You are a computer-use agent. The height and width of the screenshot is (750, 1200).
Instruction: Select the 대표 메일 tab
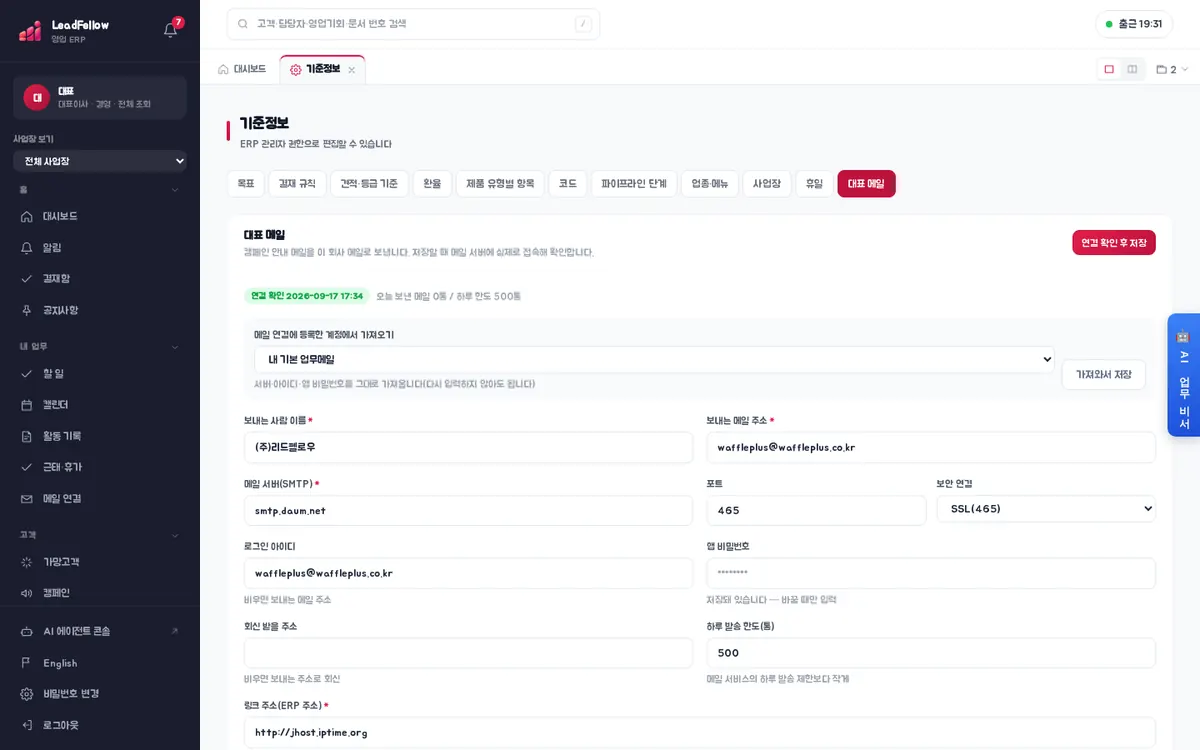coord(866,184)
